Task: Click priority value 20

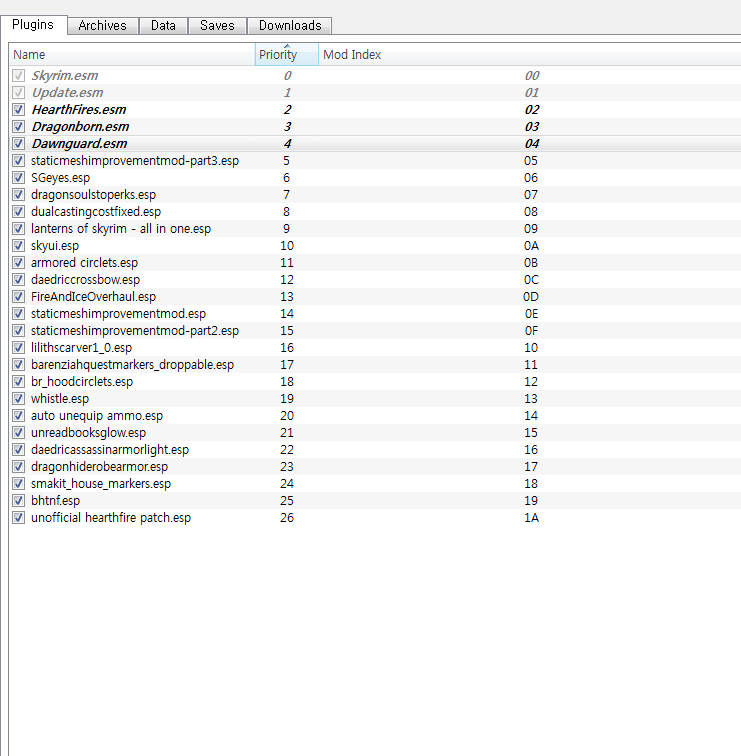Action: (x=287, y=416)
